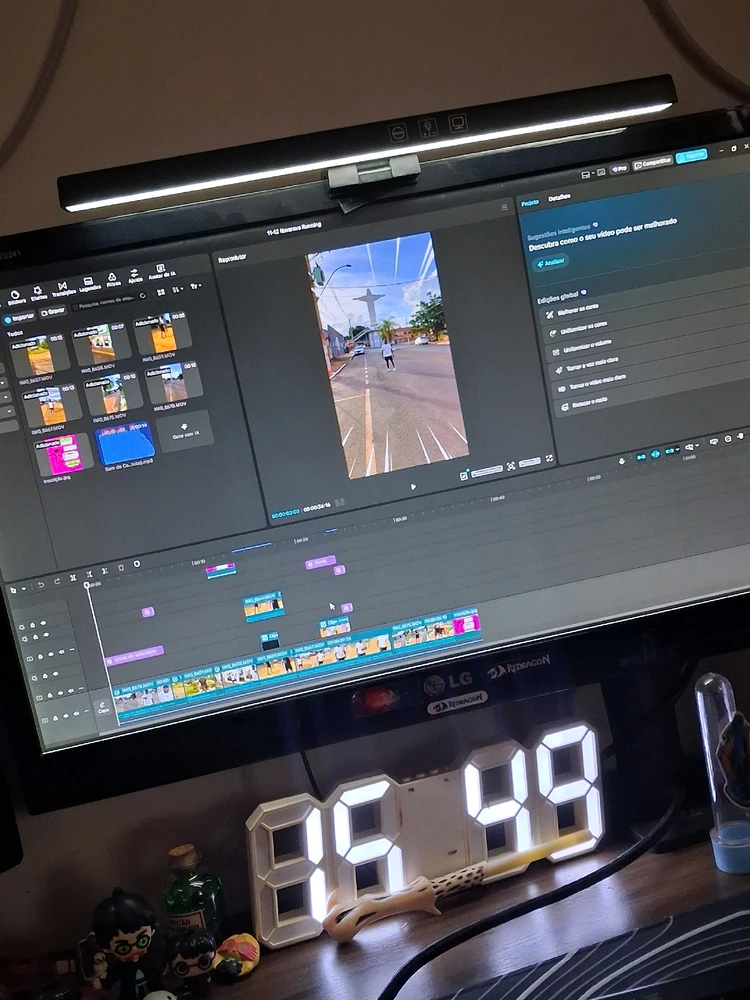Click the microphone record voiceover icon
Viewport: 750px width, 1000px height.
click(622, 461)
